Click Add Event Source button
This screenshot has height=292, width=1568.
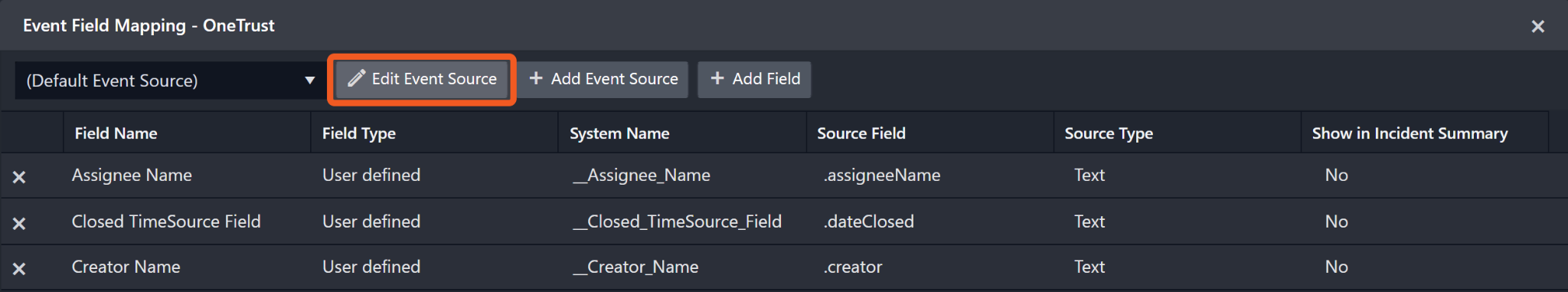point(603,79)
